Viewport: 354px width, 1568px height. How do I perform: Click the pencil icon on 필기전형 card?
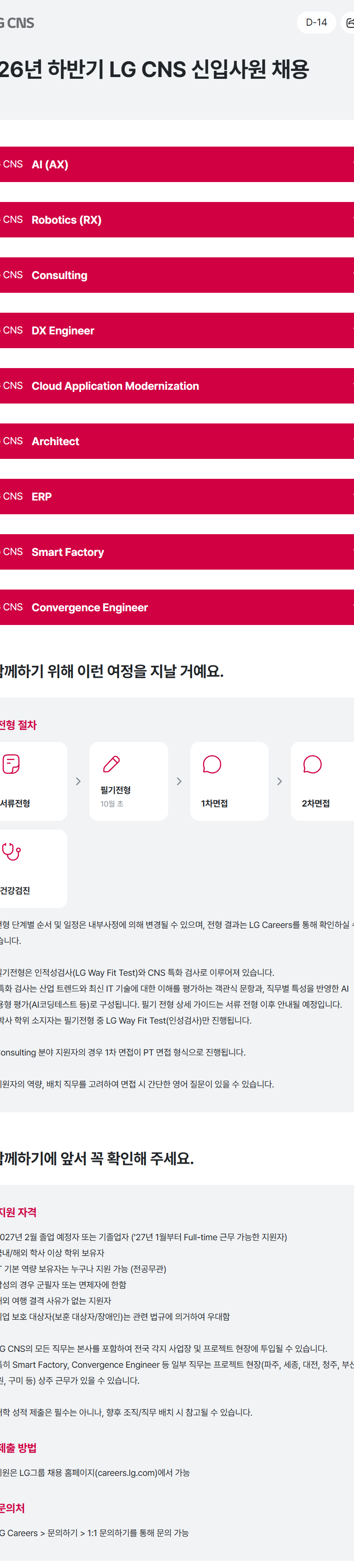click(x=112, y=764)
